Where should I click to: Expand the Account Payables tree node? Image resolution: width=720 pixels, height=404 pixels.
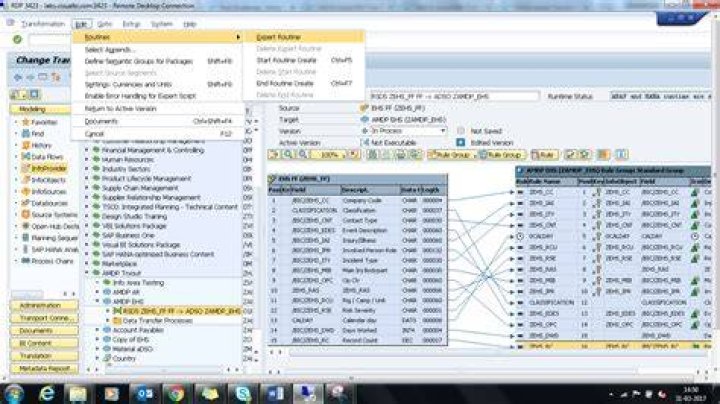pyautogui.click(x=97, y=330)
